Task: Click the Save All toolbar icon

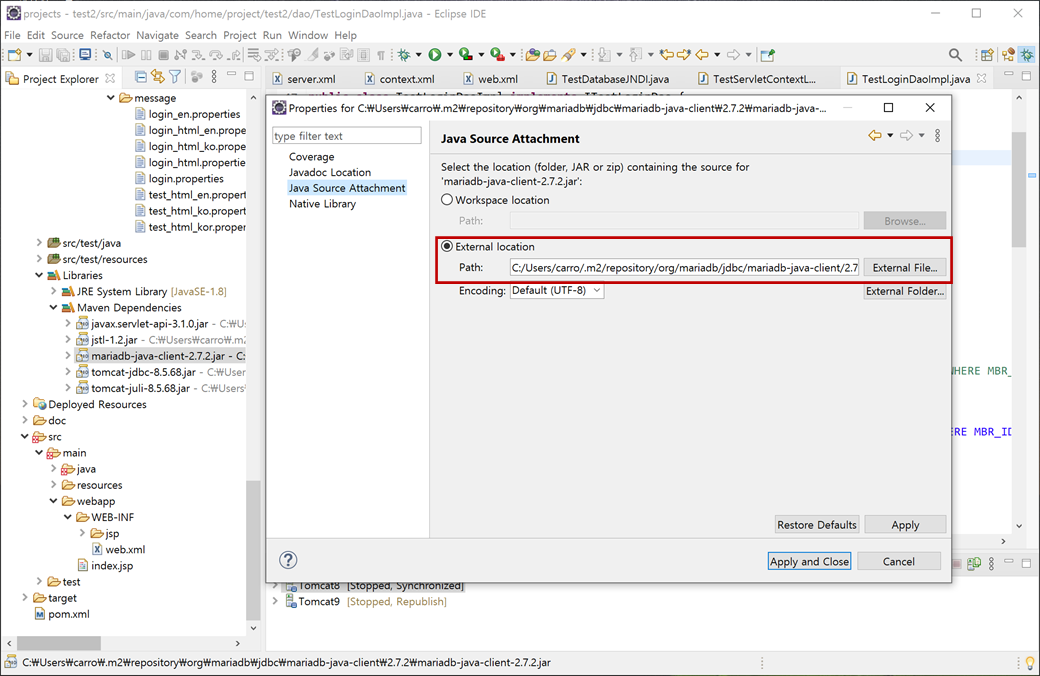Action: coord(63,55)
